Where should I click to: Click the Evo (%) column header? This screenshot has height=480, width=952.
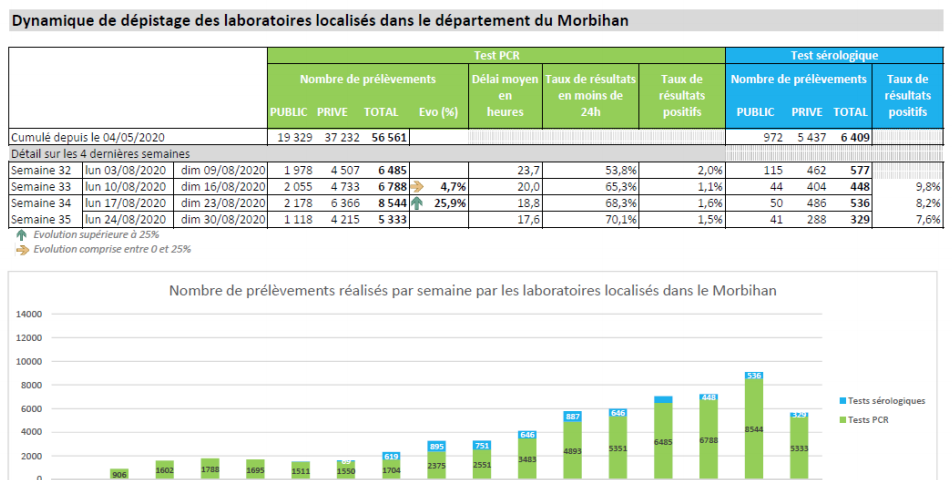(x=438, y=112)
